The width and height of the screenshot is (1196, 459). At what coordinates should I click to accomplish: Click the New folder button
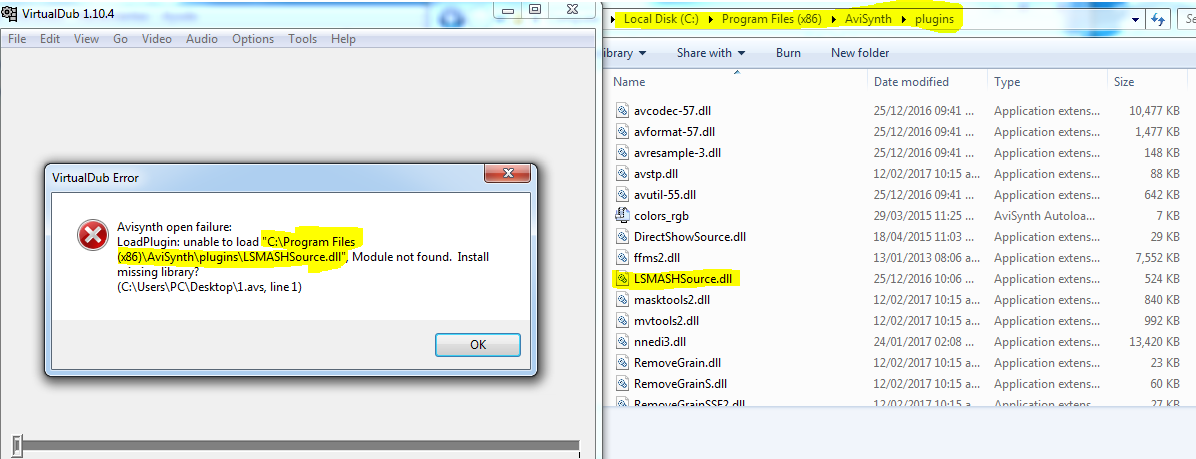click(860, 53)
